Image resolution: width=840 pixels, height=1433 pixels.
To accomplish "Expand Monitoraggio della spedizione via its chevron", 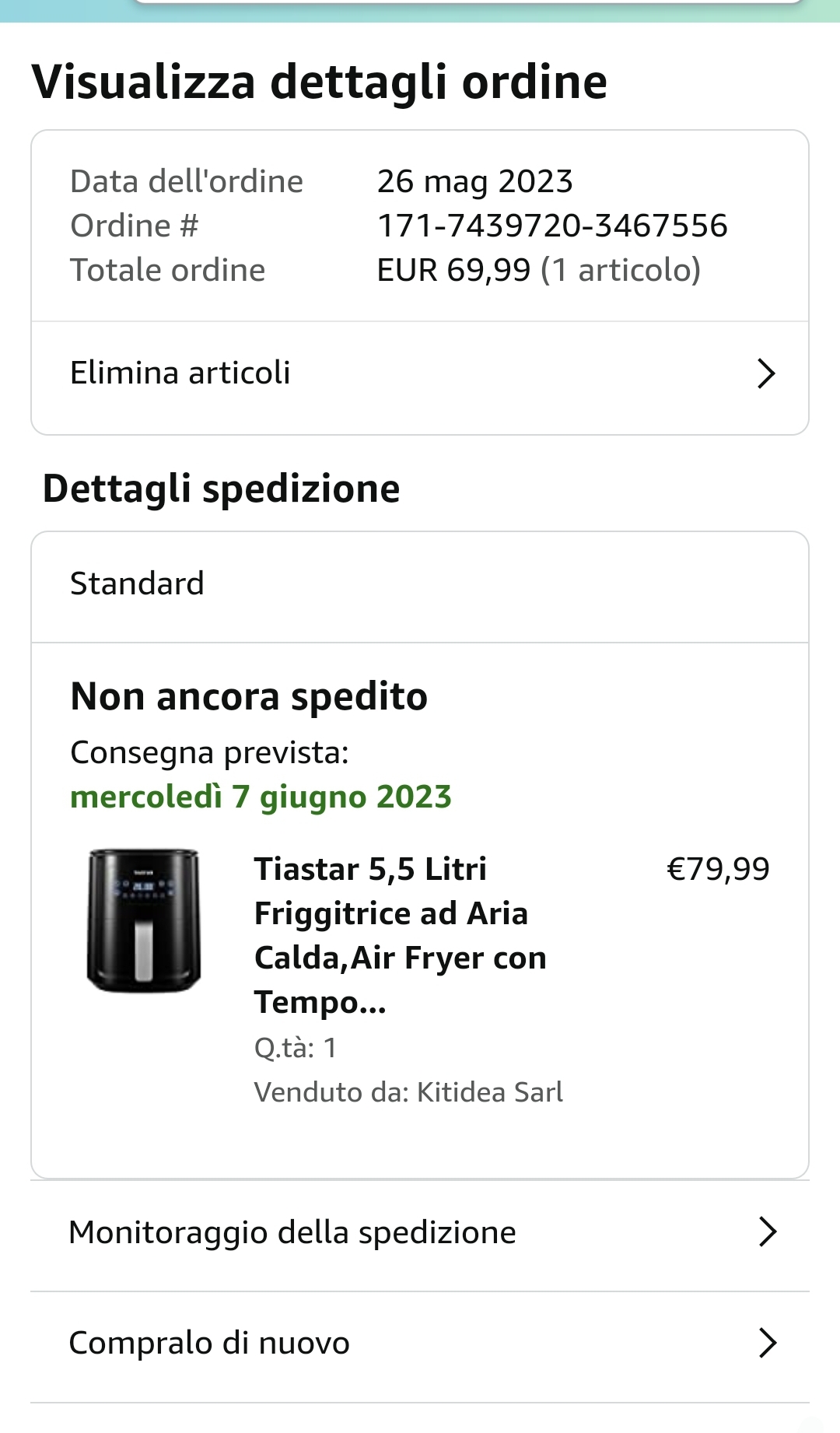I will [x=768, y=1232].
